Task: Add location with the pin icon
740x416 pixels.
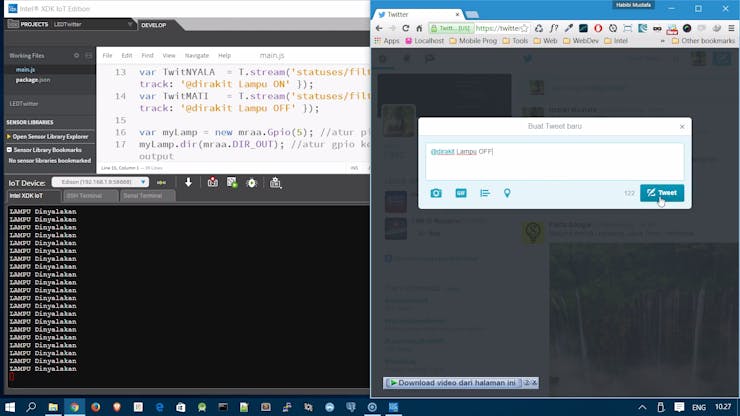Action: click(507, 193)
